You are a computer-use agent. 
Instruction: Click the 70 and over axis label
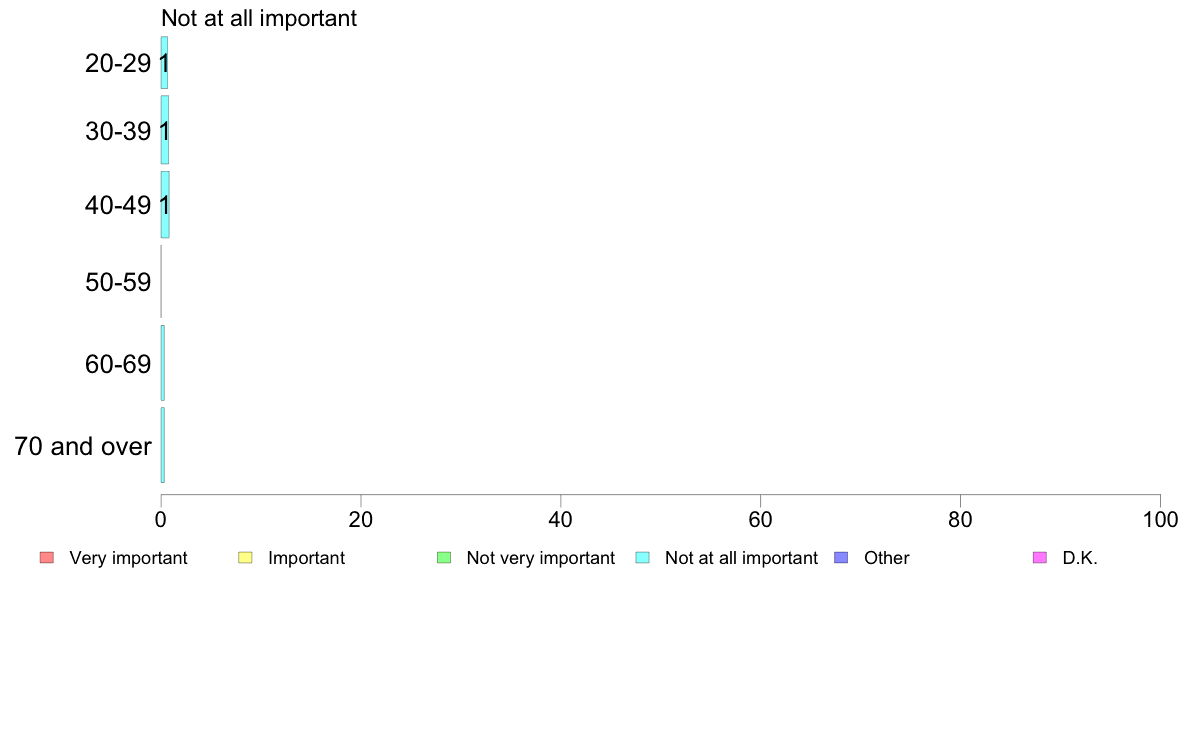83,446
